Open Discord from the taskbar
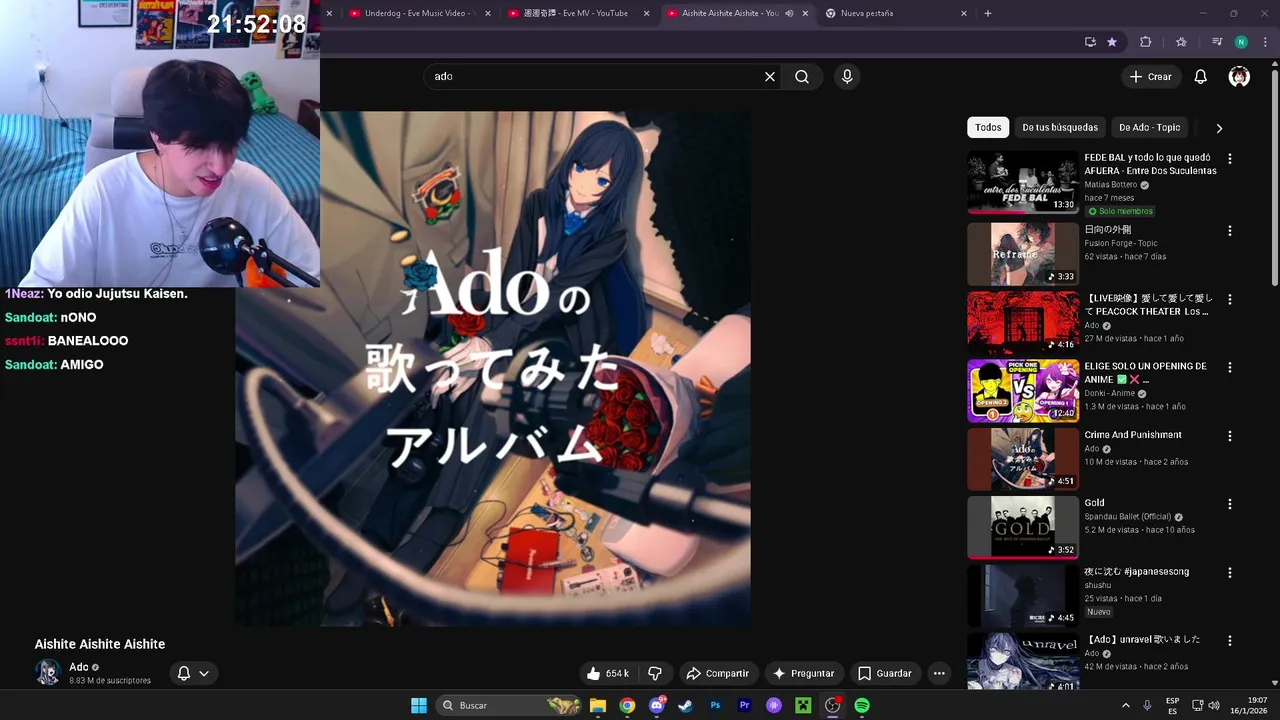 pos(656,705)
